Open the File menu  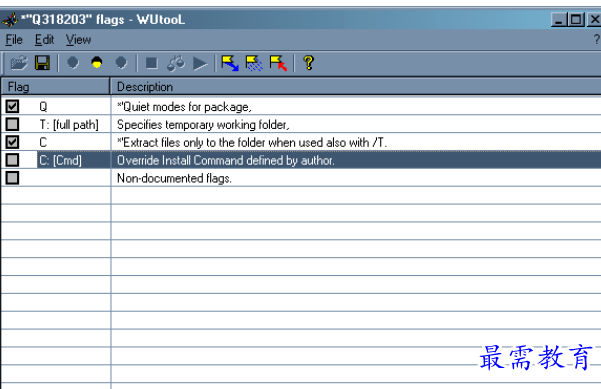14,39
